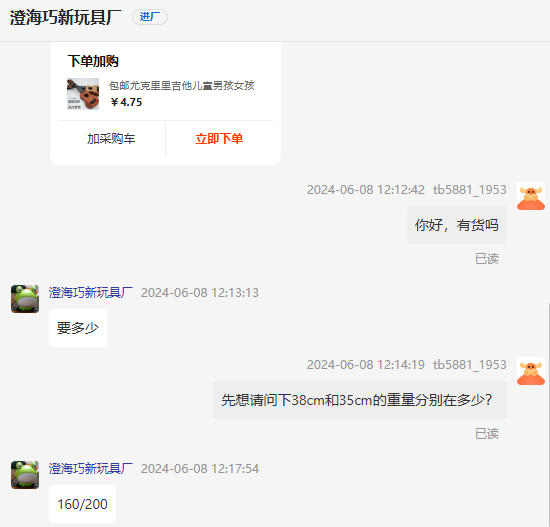Select the message asking about 38cm和35cm weight
The height and width of the screenshot is (527, 550).
[x=360, y=400]
